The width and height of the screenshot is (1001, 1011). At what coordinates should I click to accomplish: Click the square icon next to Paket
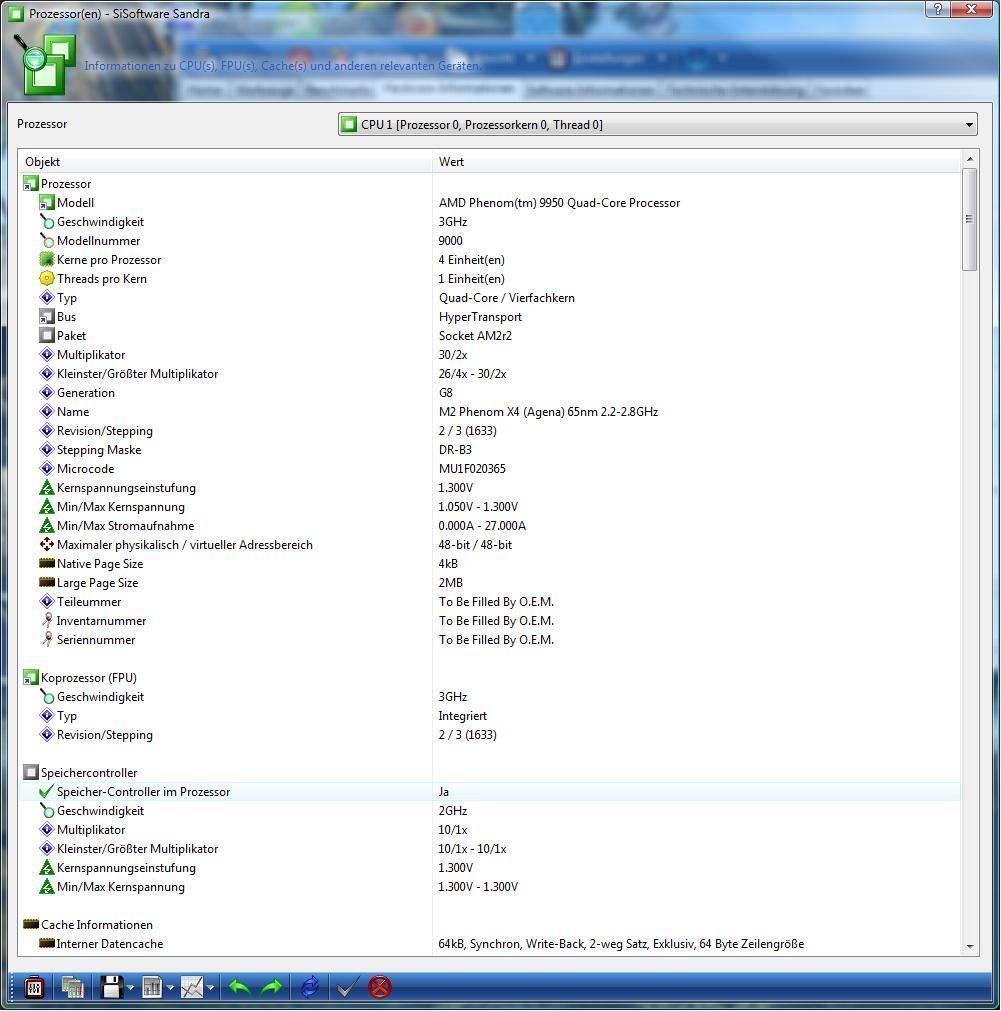tap(46, 335)
